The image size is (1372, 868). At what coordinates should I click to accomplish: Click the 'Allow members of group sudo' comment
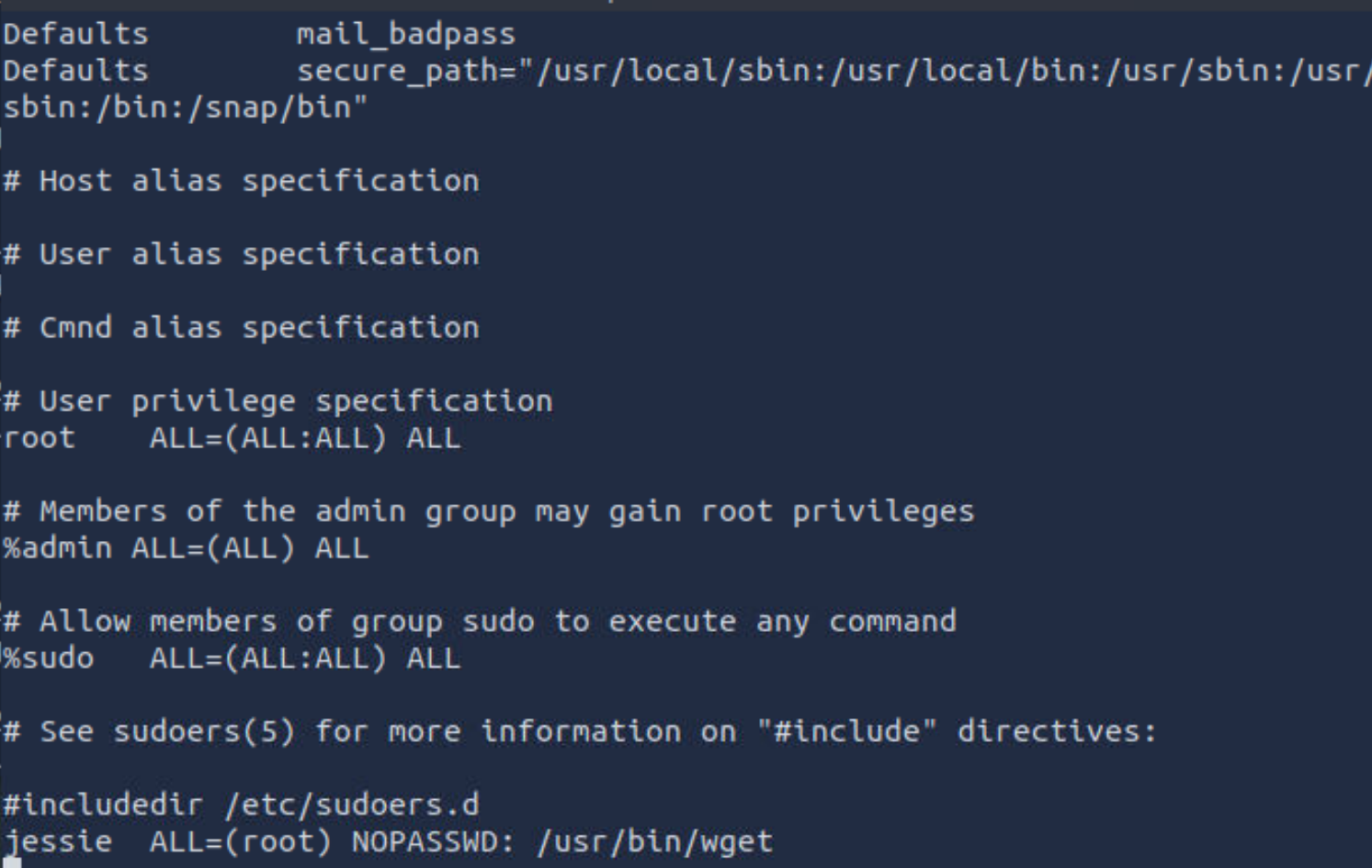479,622
